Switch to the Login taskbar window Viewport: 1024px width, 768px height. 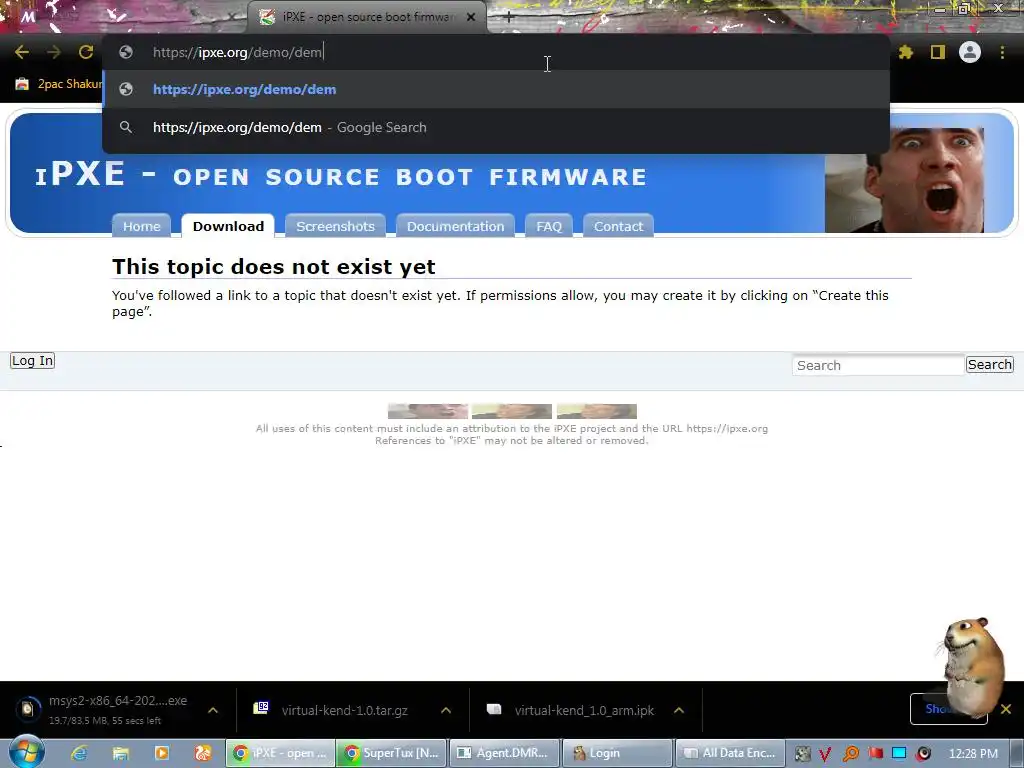point(616,753)
